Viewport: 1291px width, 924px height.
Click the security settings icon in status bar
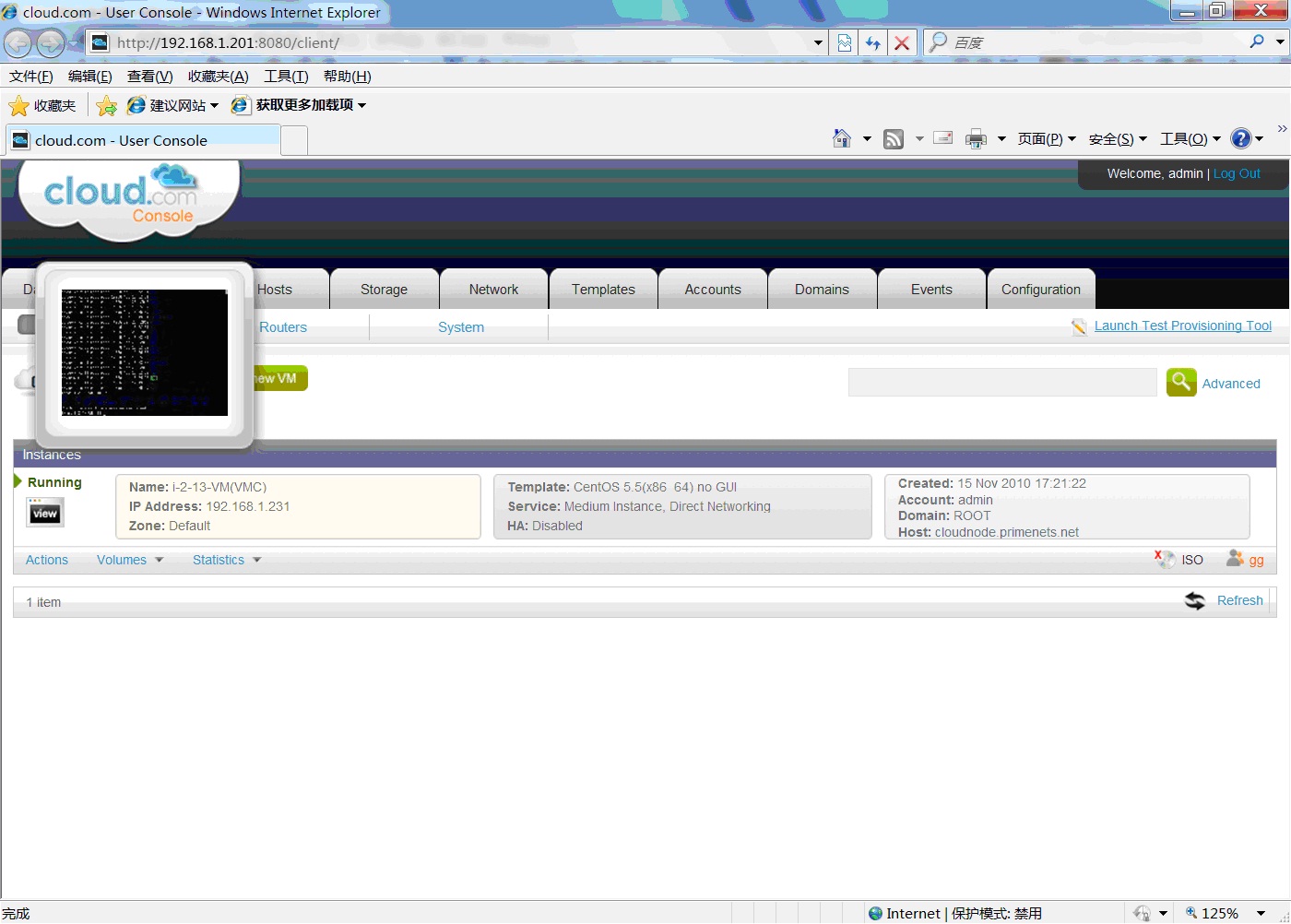[1142, 913]
